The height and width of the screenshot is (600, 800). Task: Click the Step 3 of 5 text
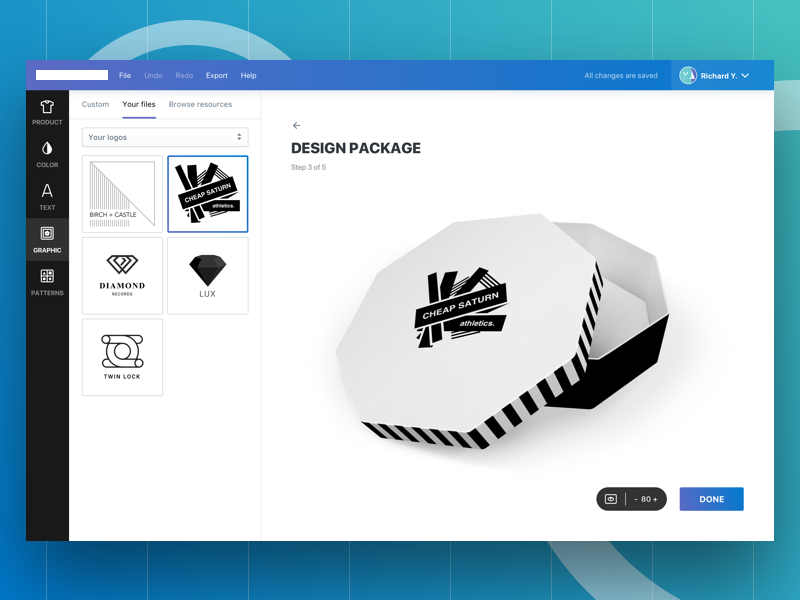[308, 167]
